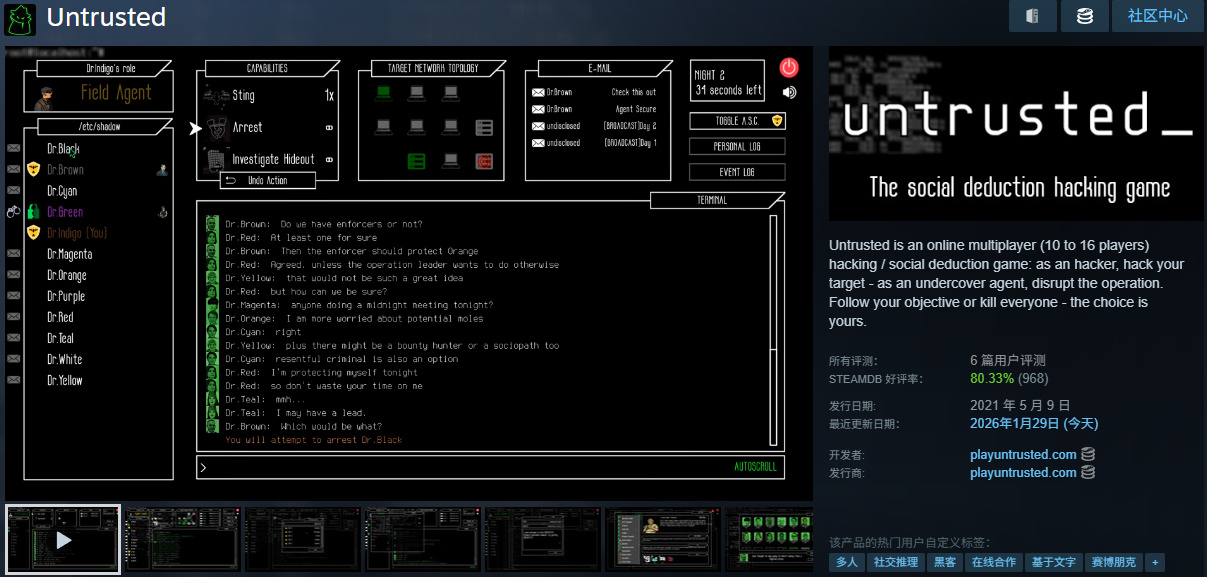This screenshot has width=1207, height=577.
Task: Toggle A.S.C. in the game screenshot
Action: pyautogui.click(x=737, y=121)
